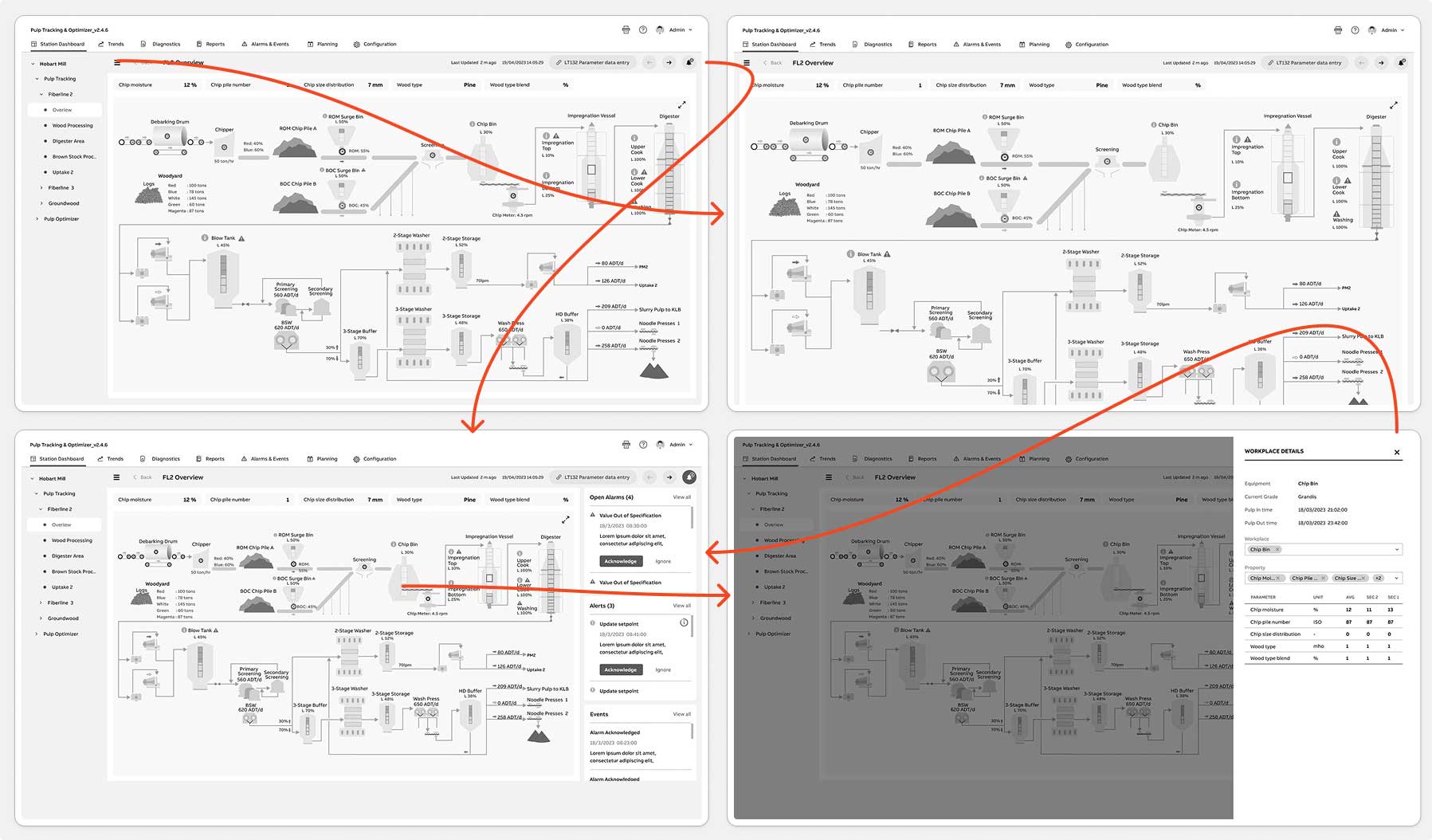Acknowledge the first Value Out of Specification alarm

pyautogui.click(x=620, y=561)
